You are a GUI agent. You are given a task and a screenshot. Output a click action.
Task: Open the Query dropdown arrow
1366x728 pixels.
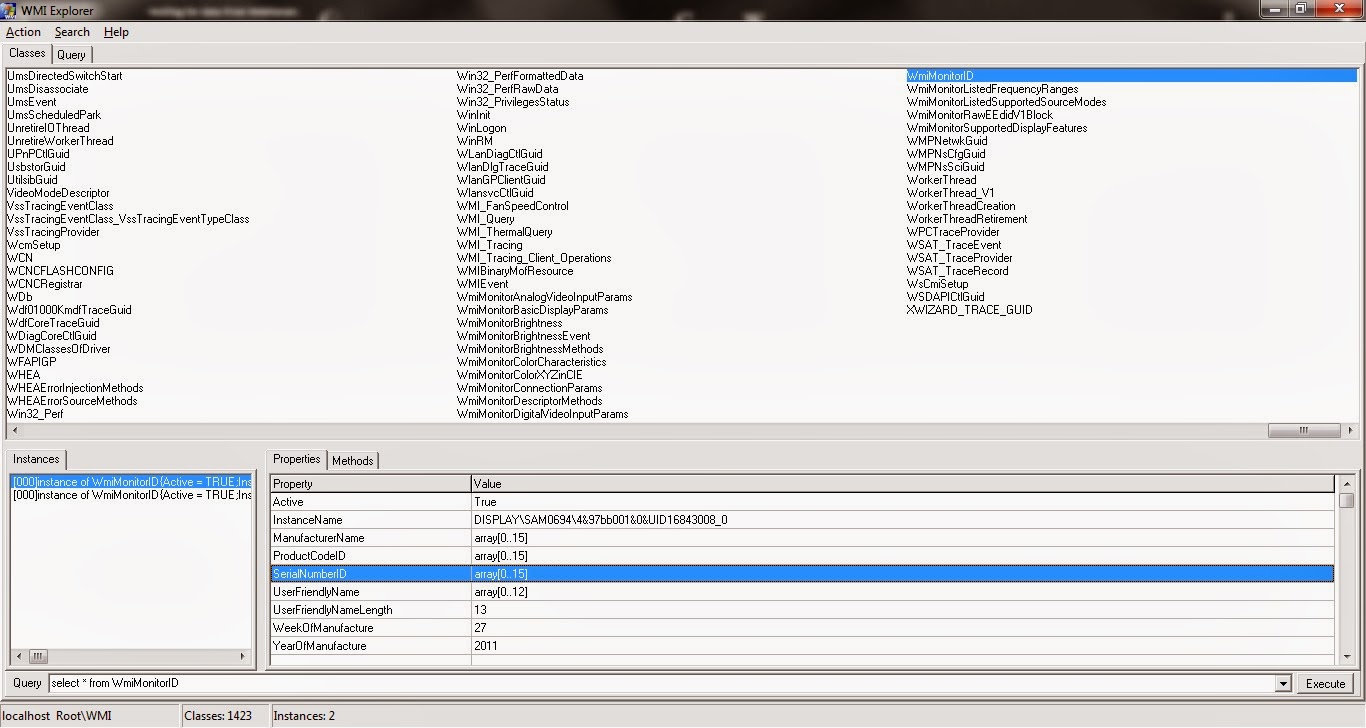(x=1283, y=684)
